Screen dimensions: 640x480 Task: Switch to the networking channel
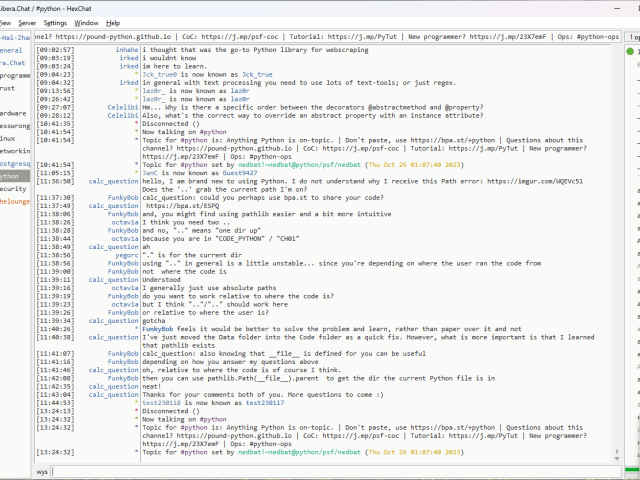pyautogui.click(x=14, y=150)
